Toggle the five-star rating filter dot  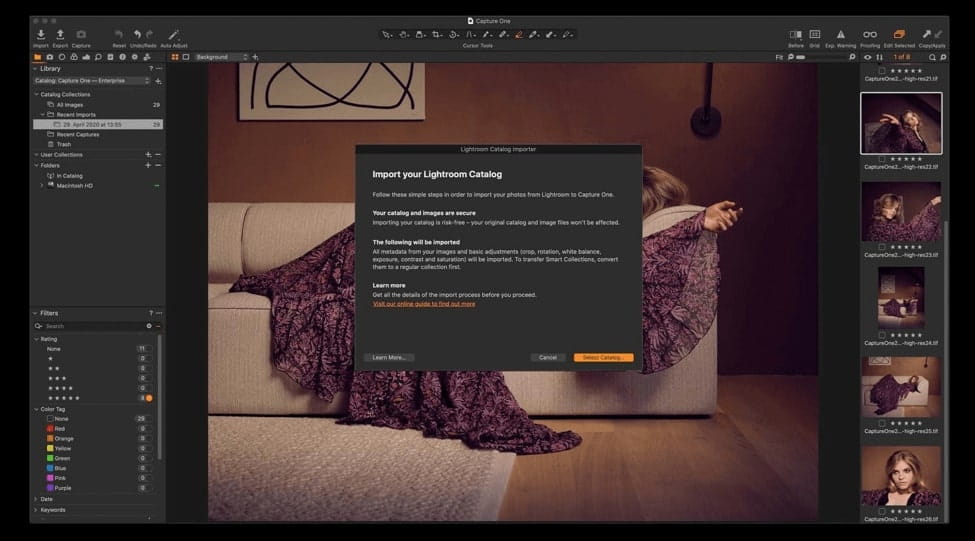point(149,398)
